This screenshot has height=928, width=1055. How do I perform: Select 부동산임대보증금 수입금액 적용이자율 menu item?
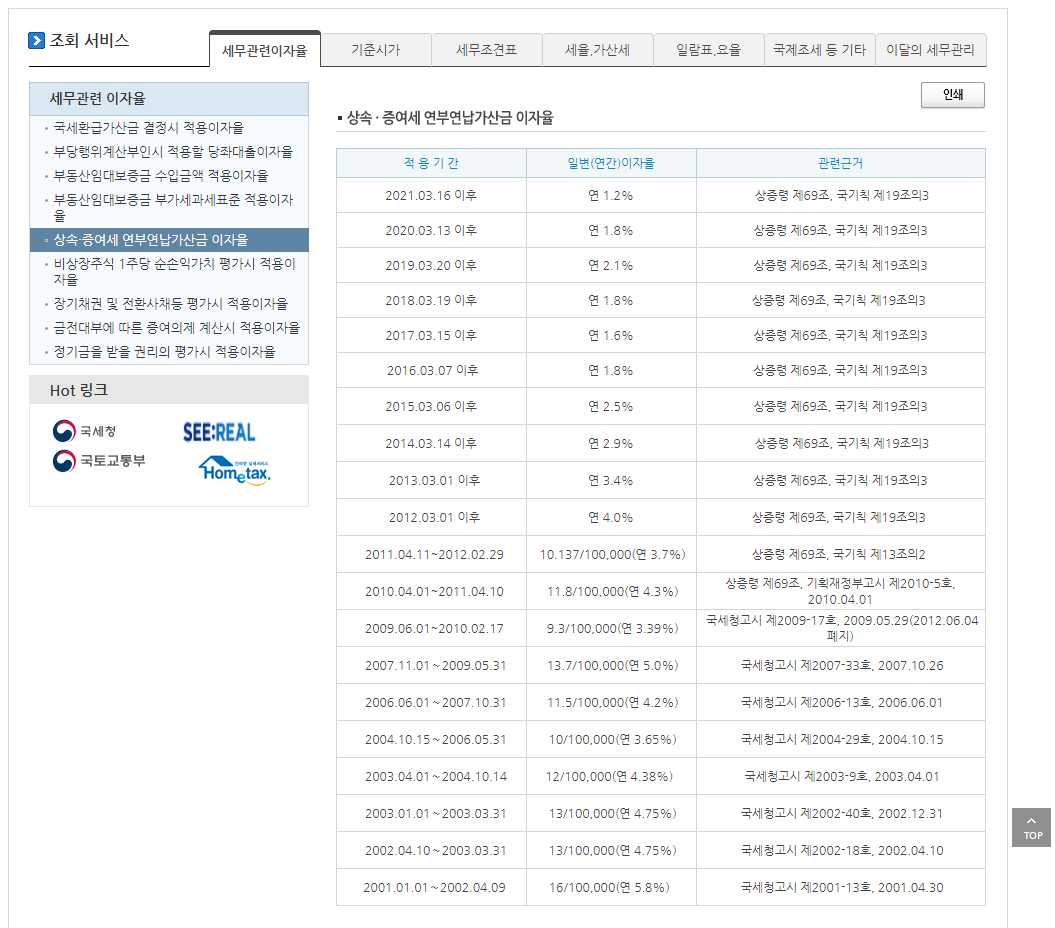pyautogui.click(x=161, y=176)
